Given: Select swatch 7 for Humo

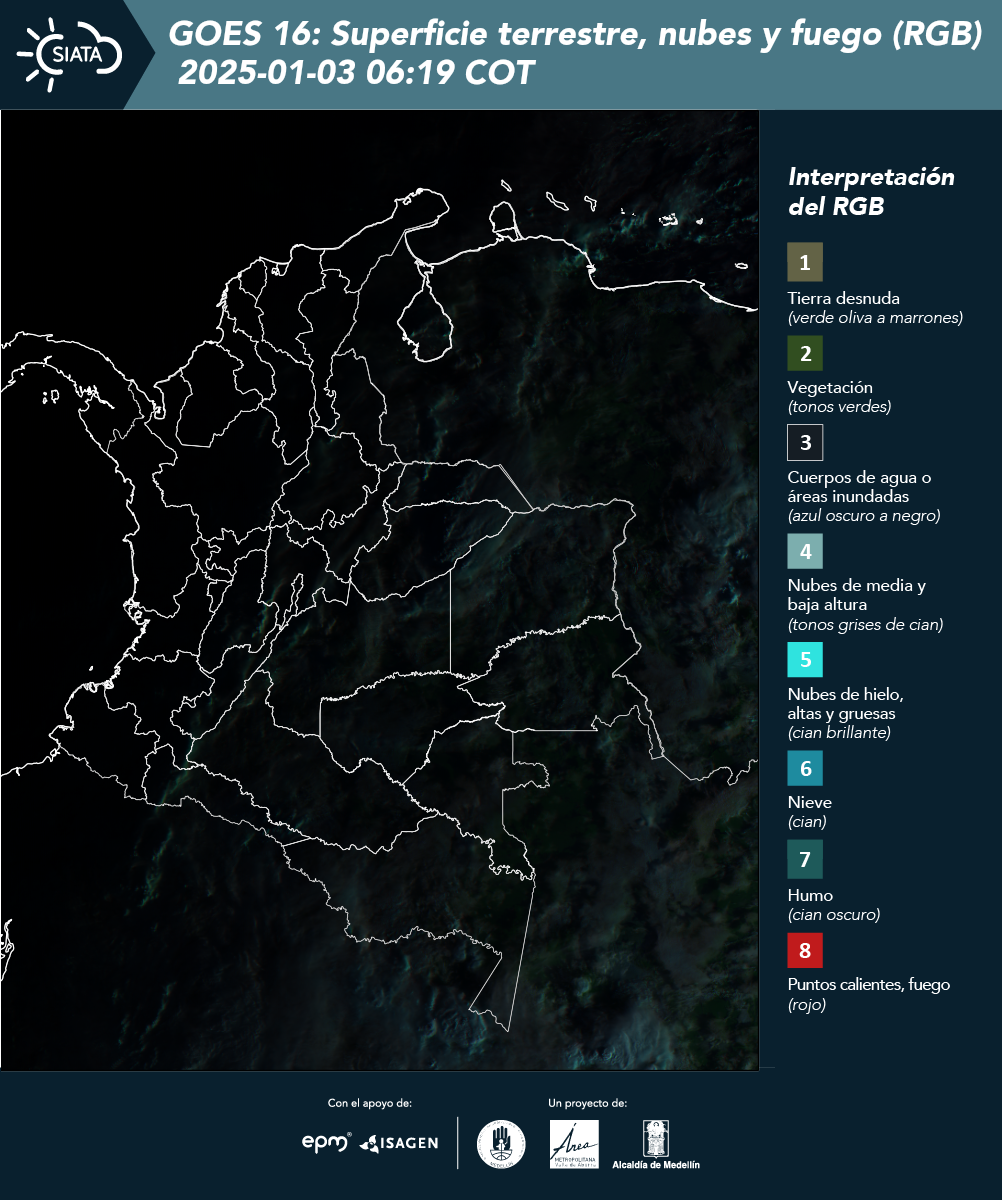Looking at the screenshot, I should point(805,859).
